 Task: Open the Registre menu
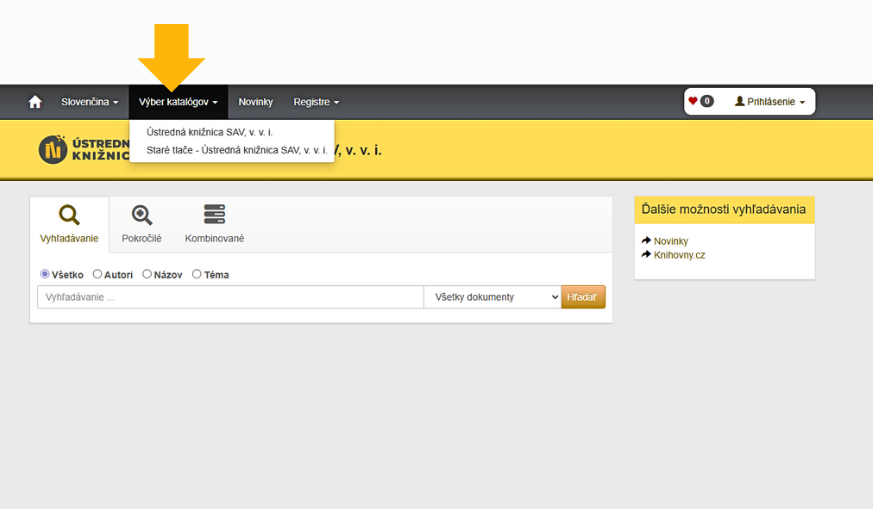point(316,102)
